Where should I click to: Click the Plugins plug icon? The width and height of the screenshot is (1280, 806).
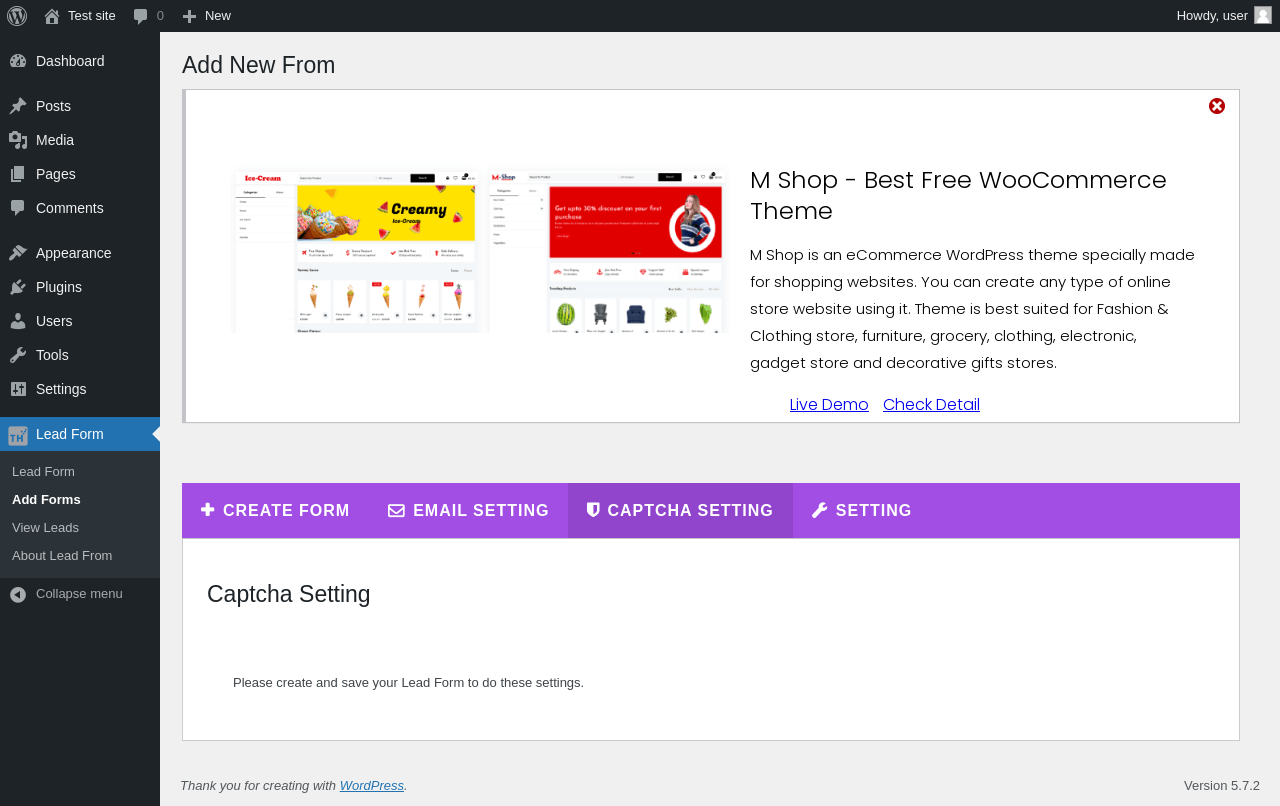click(x=18, y=287)
